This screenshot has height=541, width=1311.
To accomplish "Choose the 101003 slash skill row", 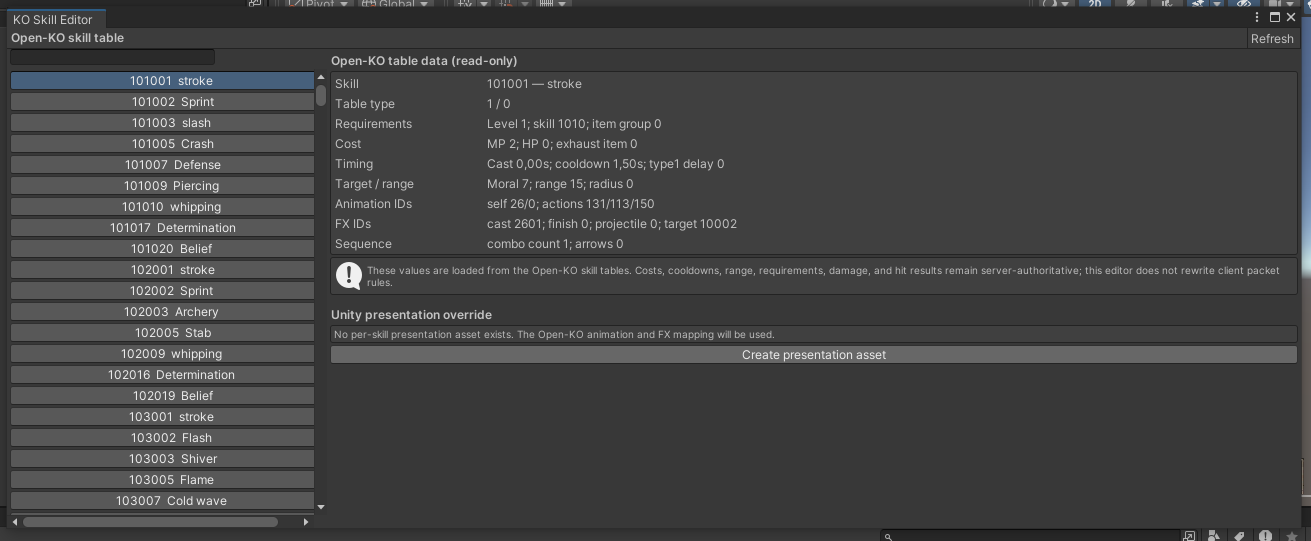I will [x=162, y=123].
